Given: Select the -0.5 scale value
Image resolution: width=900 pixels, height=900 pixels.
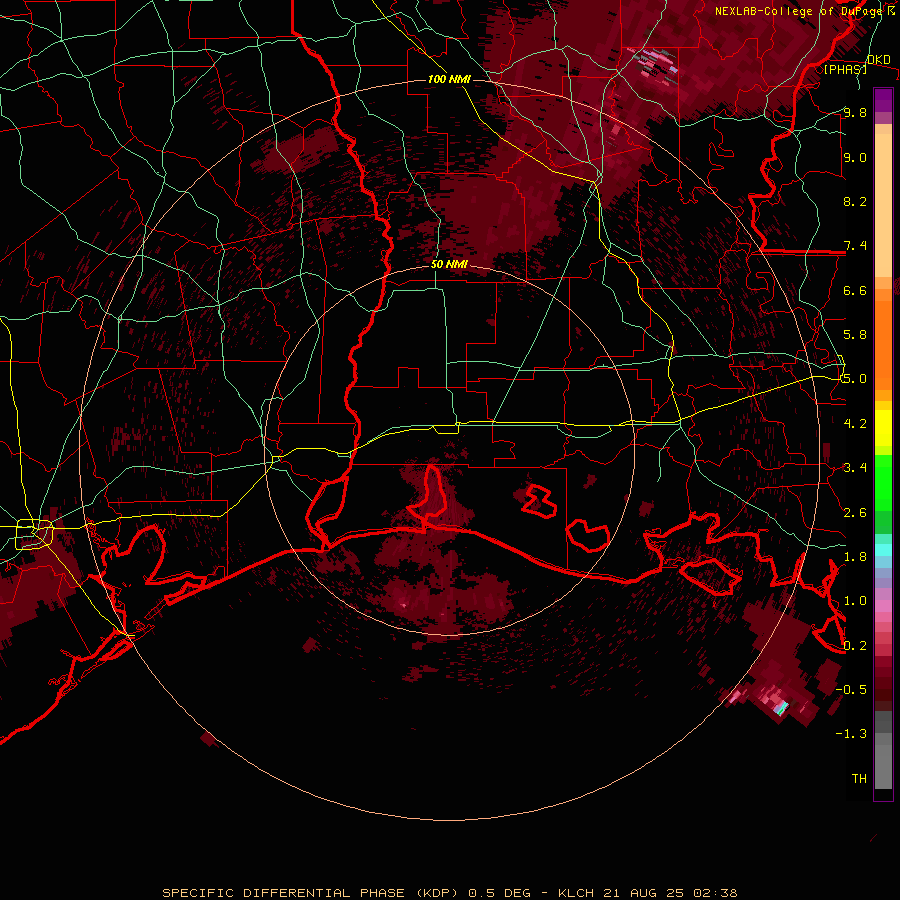Looking at the screenshot, I should pos(851,690).
